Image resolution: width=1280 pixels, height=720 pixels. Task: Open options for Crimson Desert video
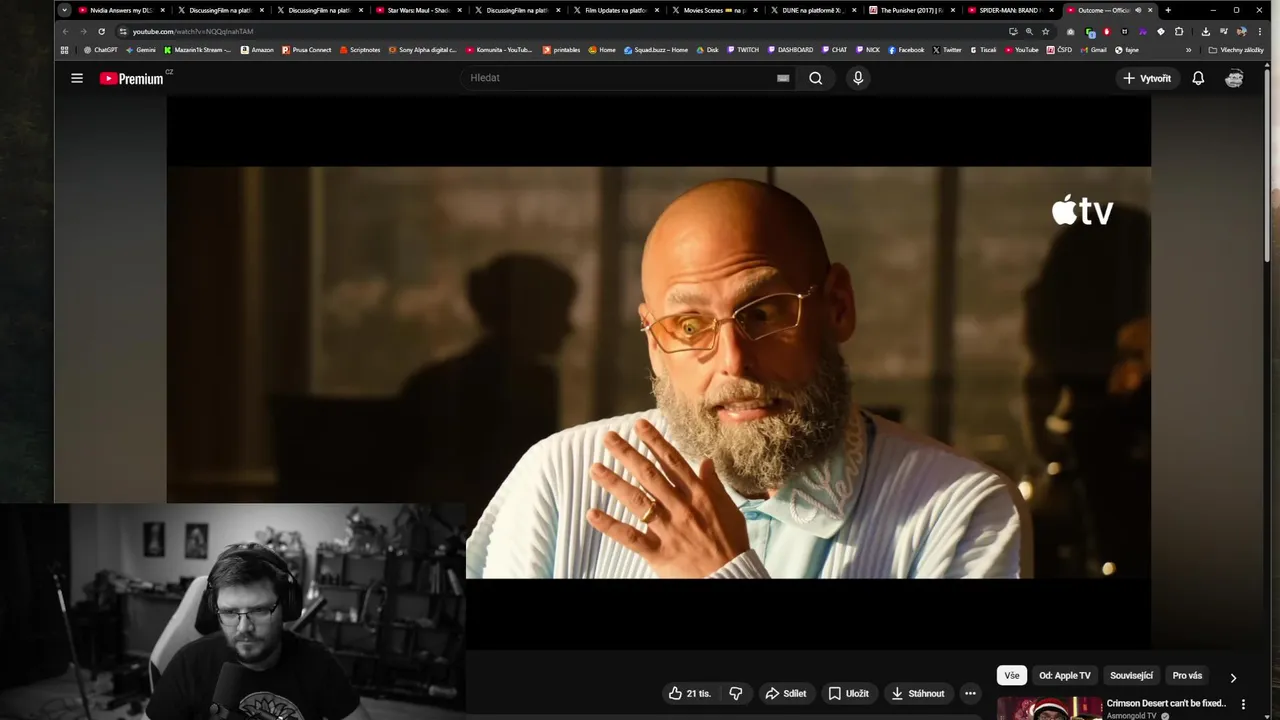coord(1244,705)
